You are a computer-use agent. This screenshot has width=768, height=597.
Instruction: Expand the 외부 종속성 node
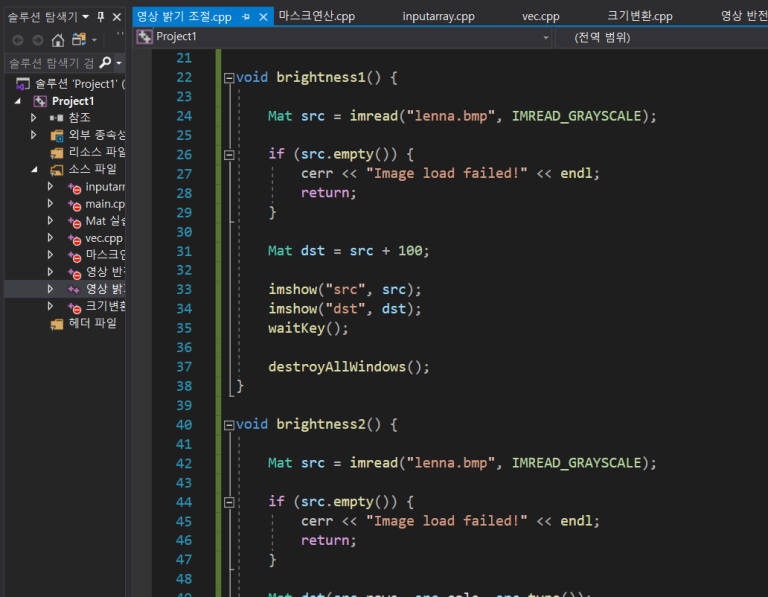33,135
